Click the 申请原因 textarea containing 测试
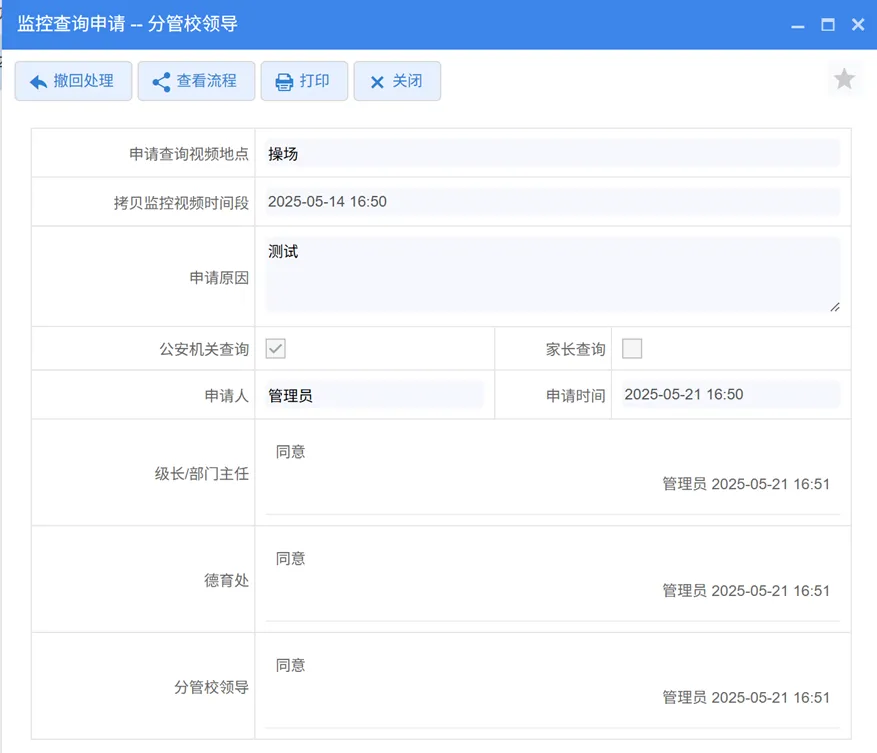Screen dimensions: 877x753 [553, 275]
